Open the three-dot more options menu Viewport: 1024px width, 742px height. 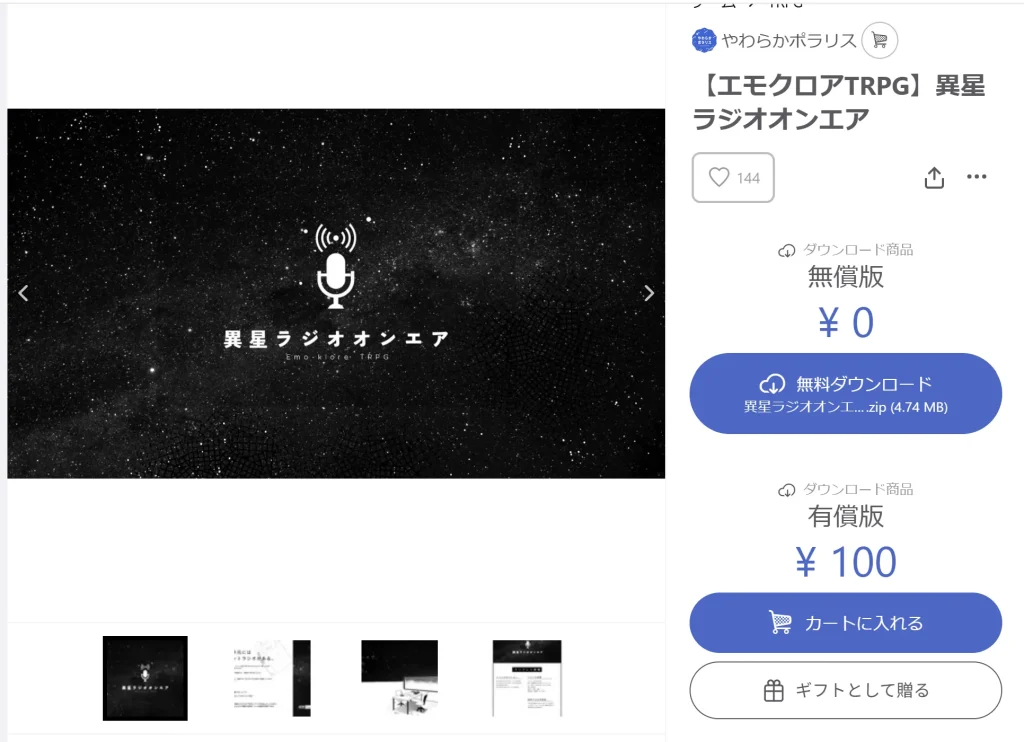[977, 176]
